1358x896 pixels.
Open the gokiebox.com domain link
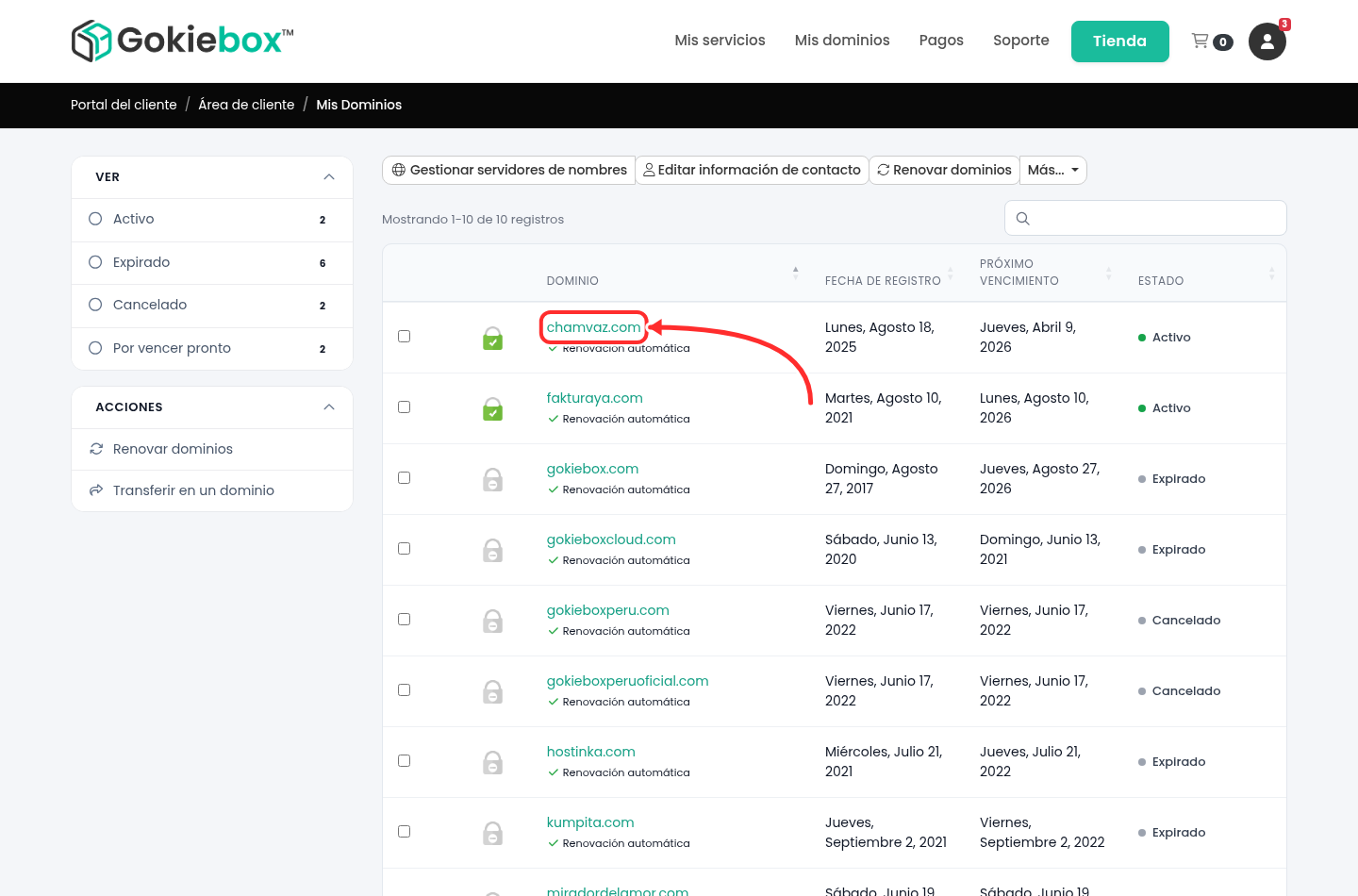point(593,469)
